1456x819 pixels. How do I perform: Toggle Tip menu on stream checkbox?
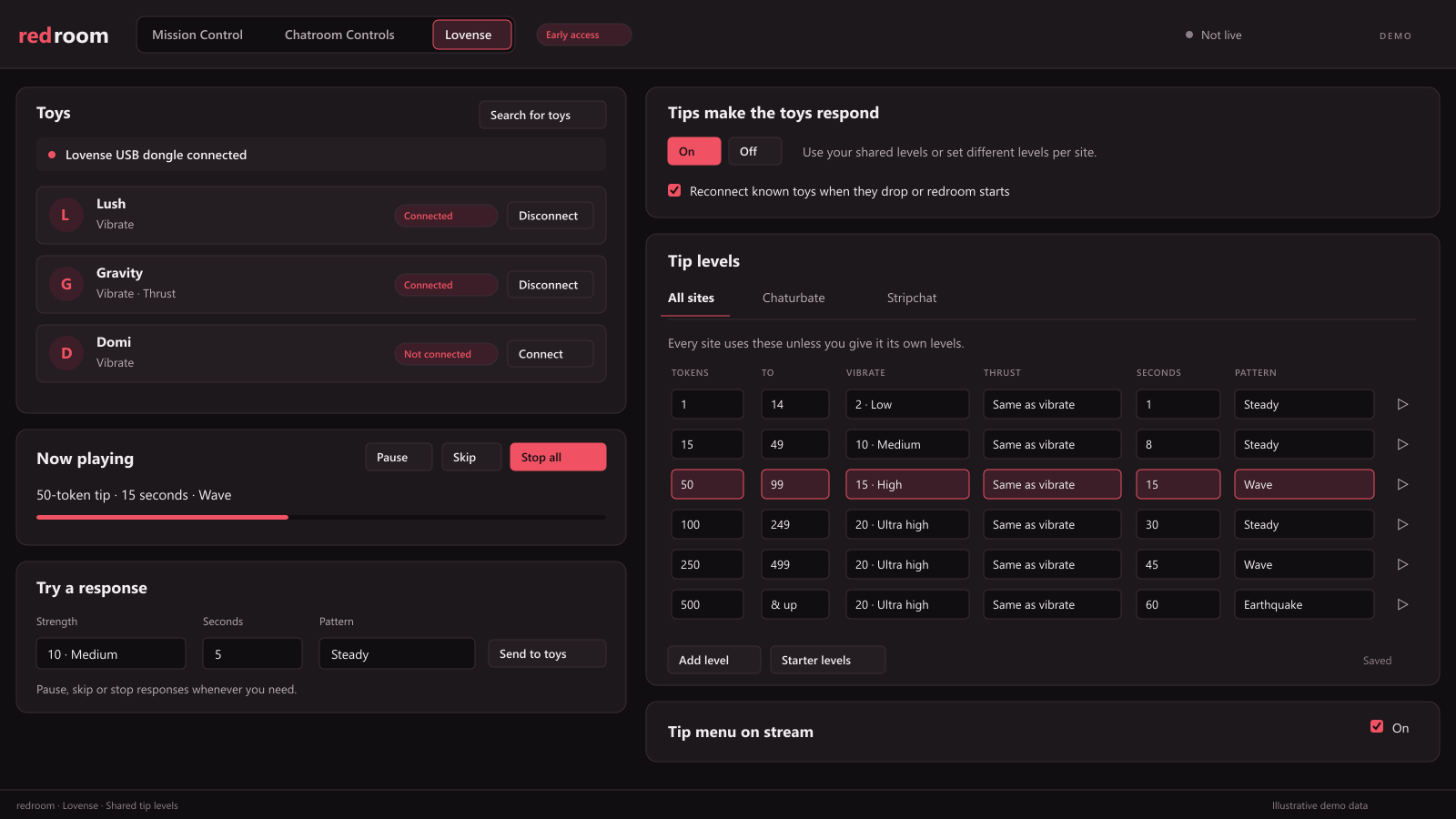tap(1377, 726)
